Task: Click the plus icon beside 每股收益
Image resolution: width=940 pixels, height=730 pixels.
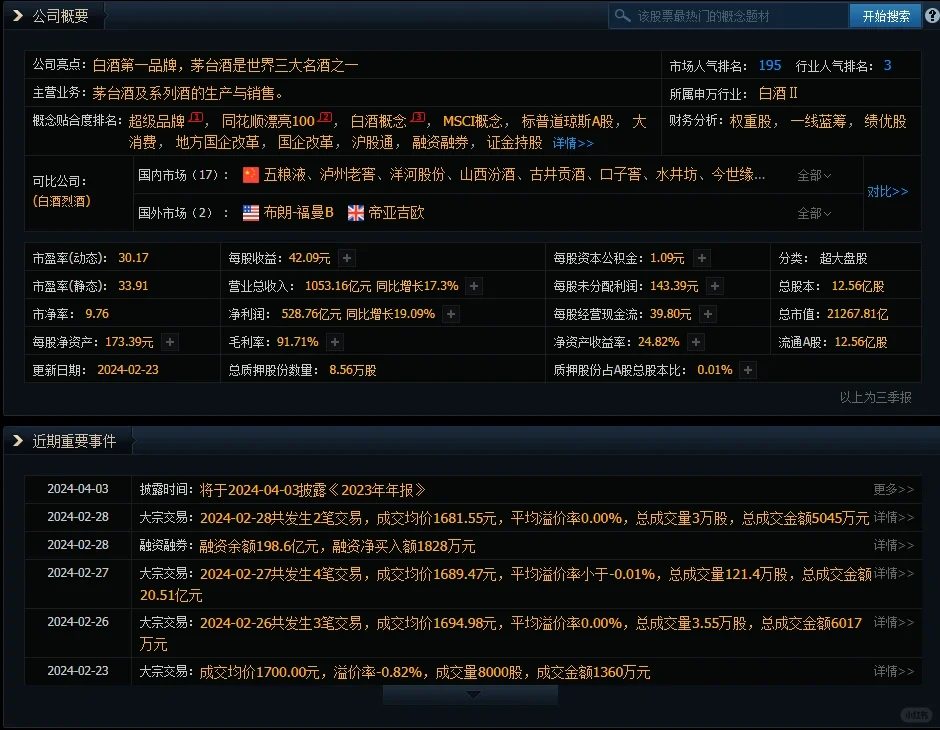Action: [346, 257]
